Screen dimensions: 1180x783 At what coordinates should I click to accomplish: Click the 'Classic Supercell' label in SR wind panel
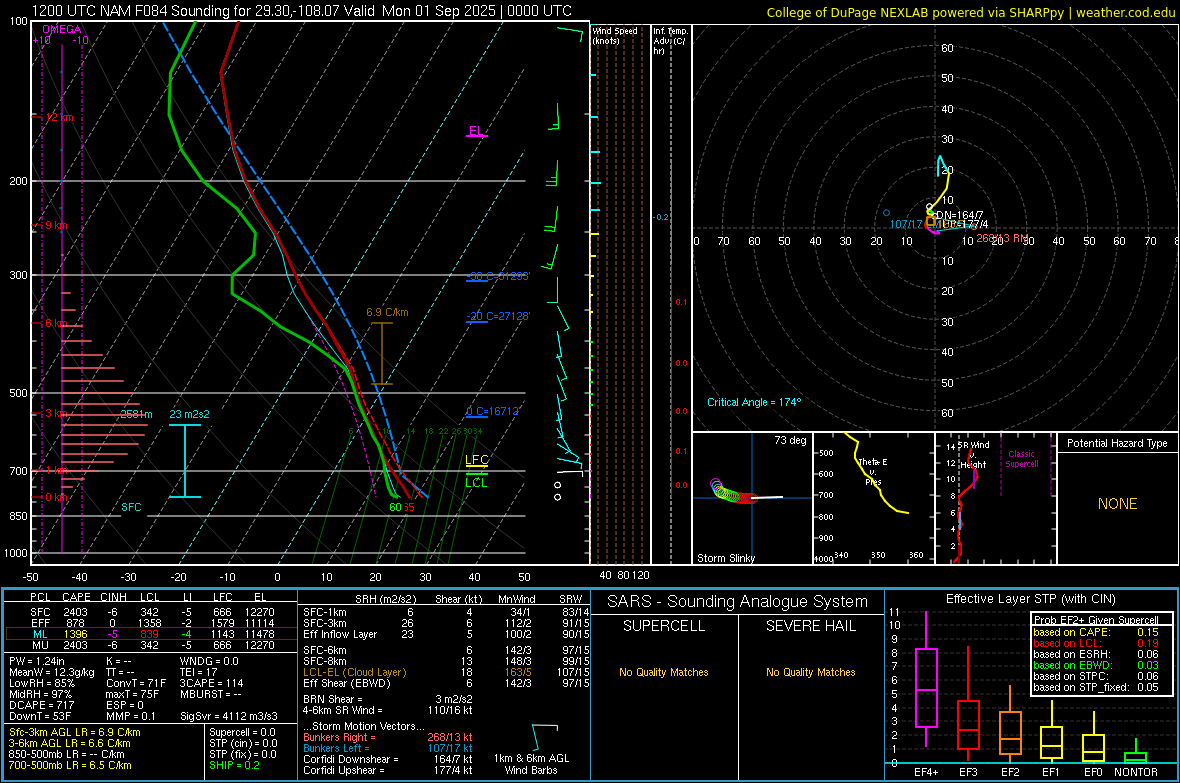(x=1021, y=459)
